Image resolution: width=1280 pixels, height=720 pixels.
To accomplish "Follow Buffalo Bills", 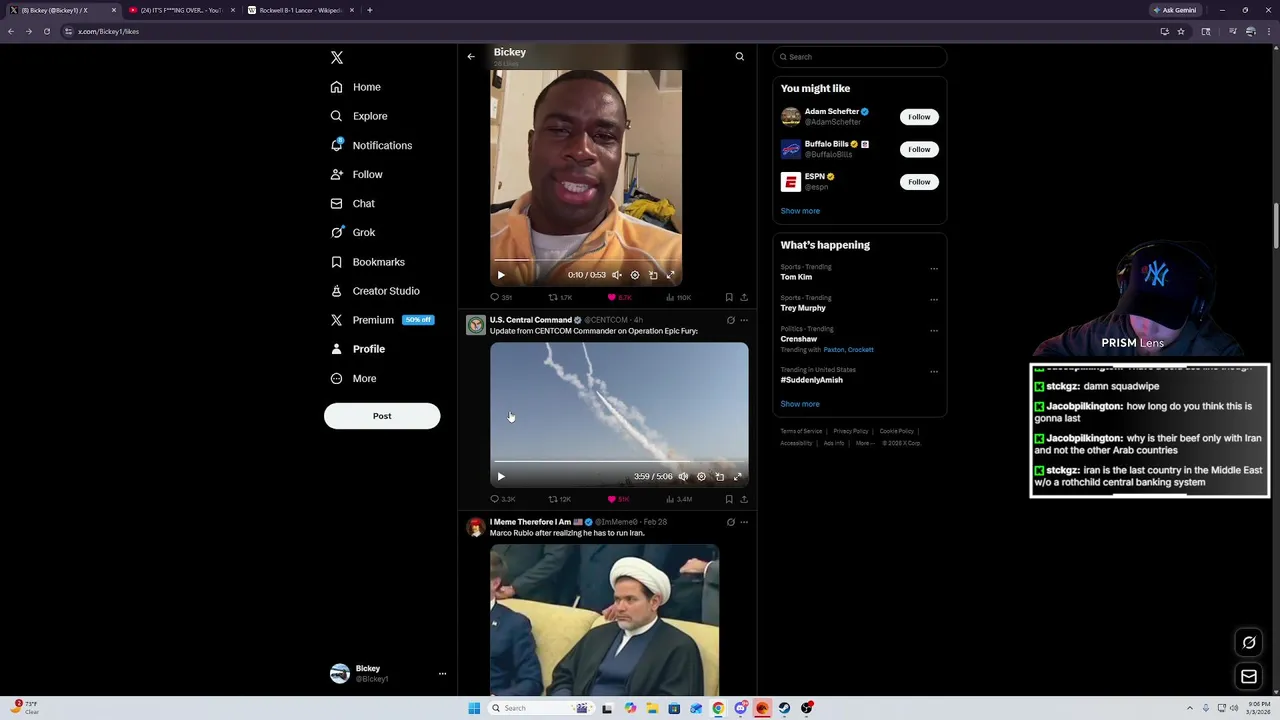I will coord(919,149).
